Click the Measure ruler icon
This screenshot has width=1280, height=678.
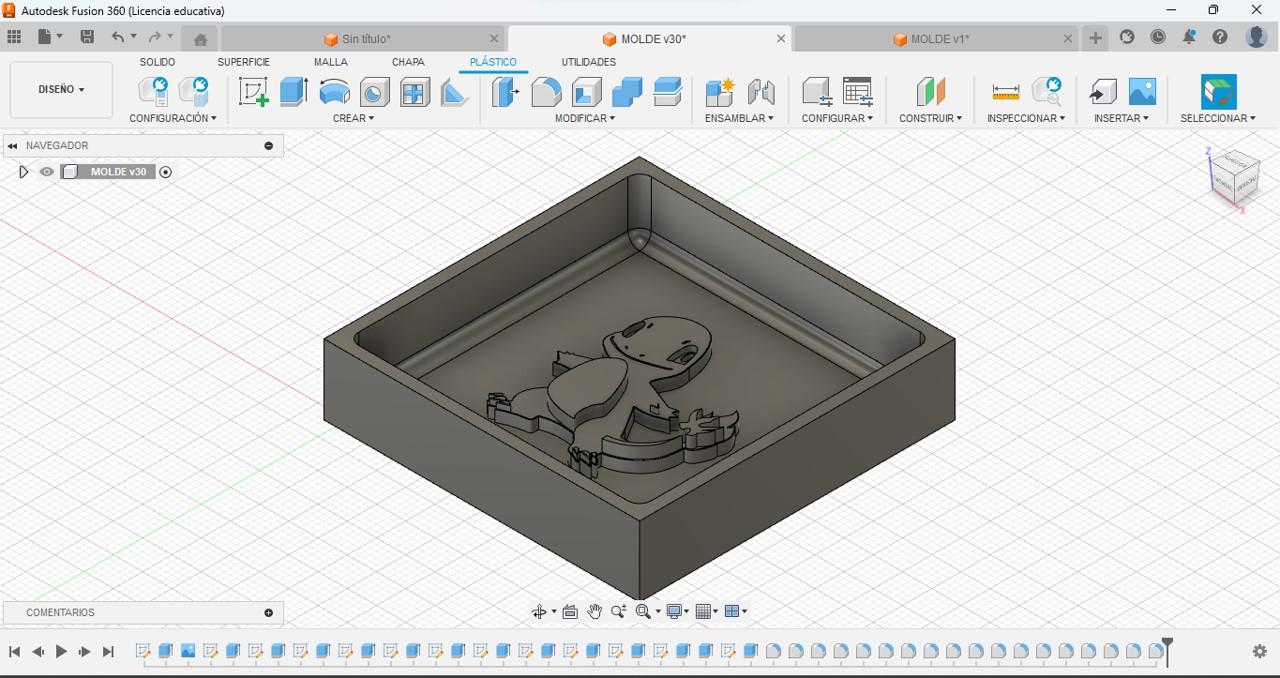(1006, 92)
